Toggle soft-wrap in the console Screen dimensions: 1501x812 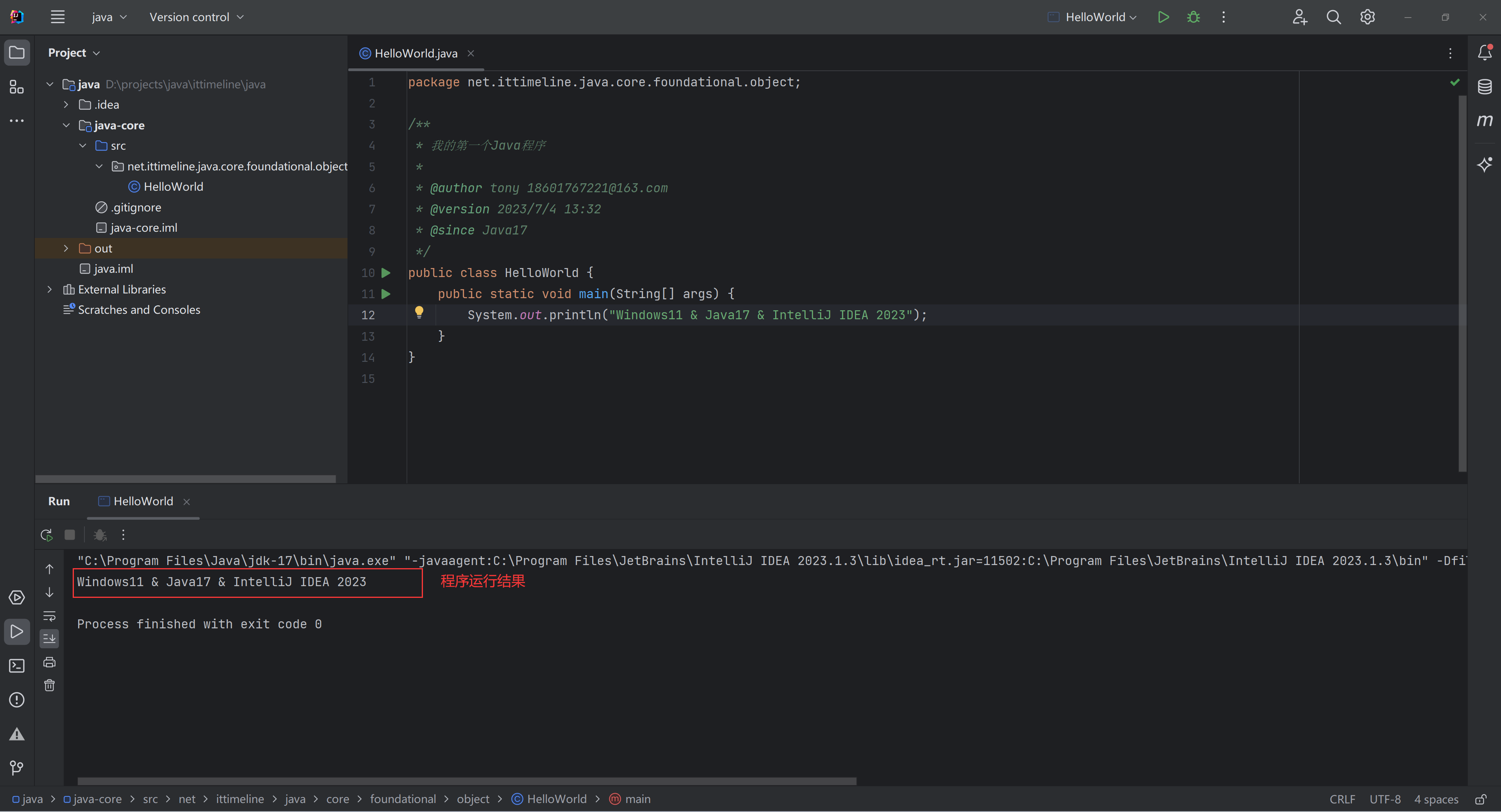[50, 616]
